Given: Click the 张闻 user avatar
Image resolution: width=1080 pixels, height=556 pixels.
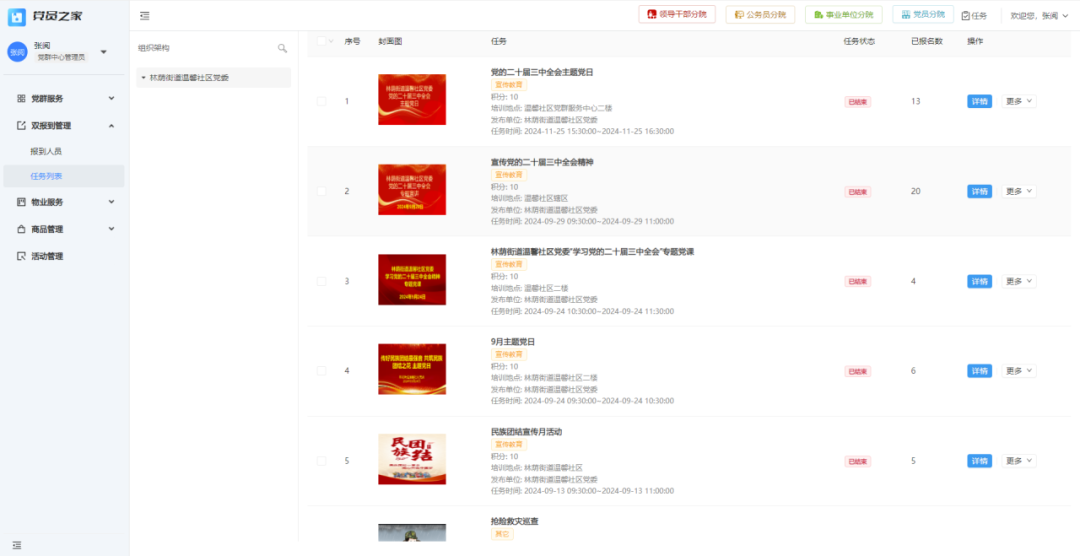Looking at the screenshot, I should (17, 52).
